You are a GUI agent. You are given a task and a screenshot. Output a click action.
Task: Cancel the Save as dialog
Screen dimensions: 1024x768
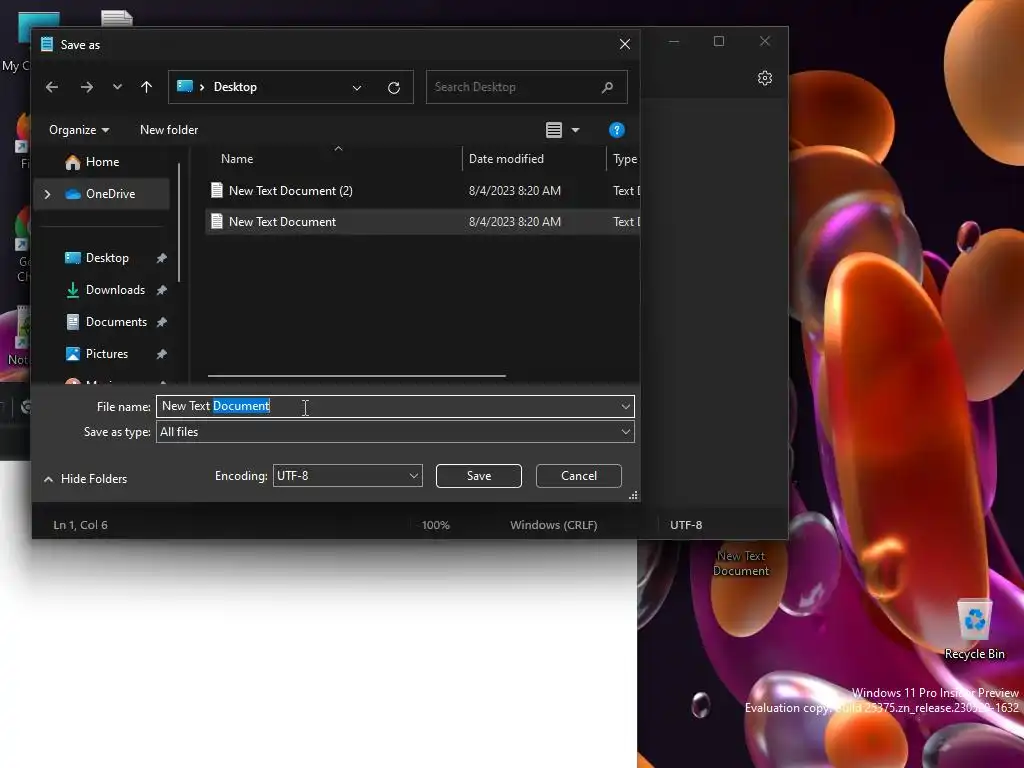[x=579, y=475]
